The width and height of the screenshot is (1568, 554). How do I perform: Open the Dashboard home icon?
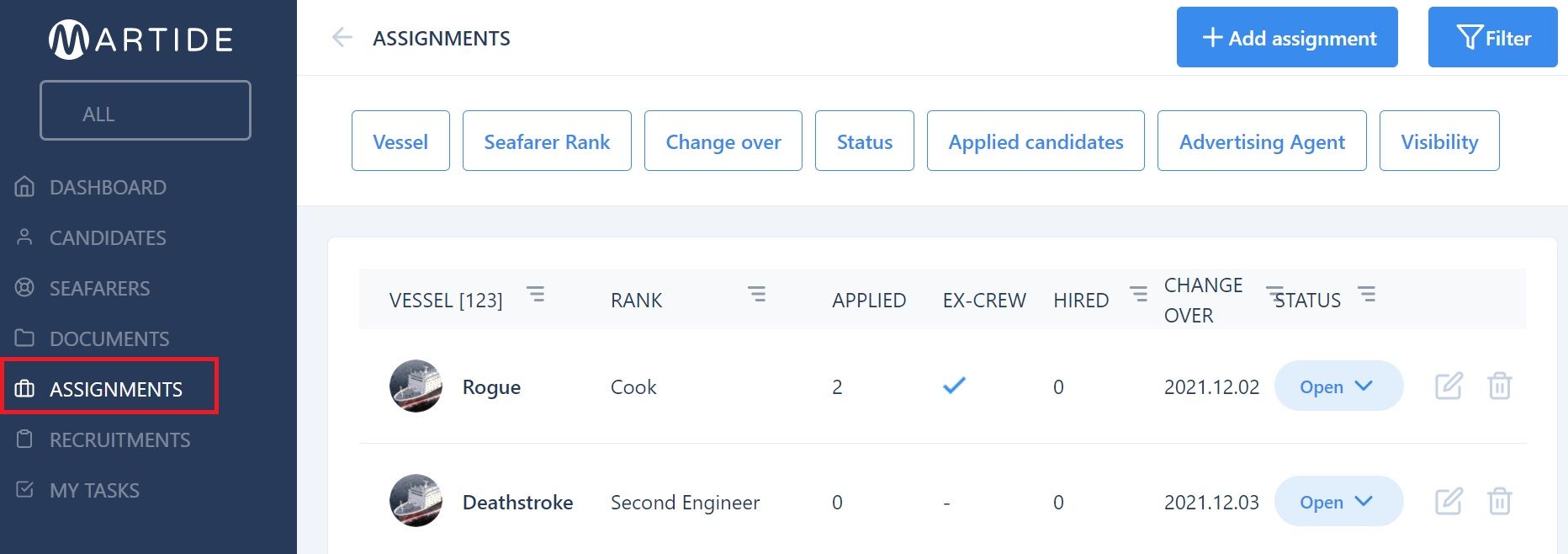24,186
